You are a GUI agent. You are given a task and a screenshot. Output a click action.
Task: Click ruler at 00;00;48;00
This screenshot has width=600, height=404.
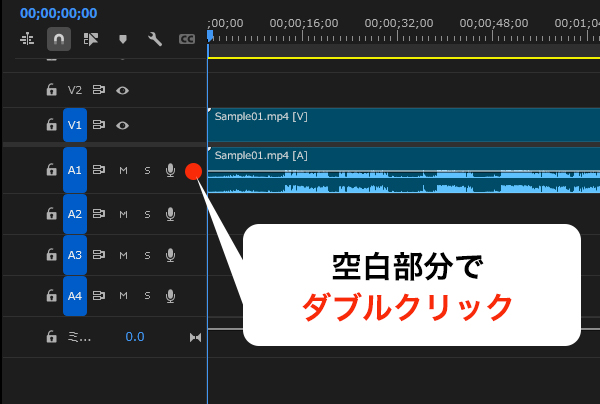pyautogui.click(x=494, y=23)
